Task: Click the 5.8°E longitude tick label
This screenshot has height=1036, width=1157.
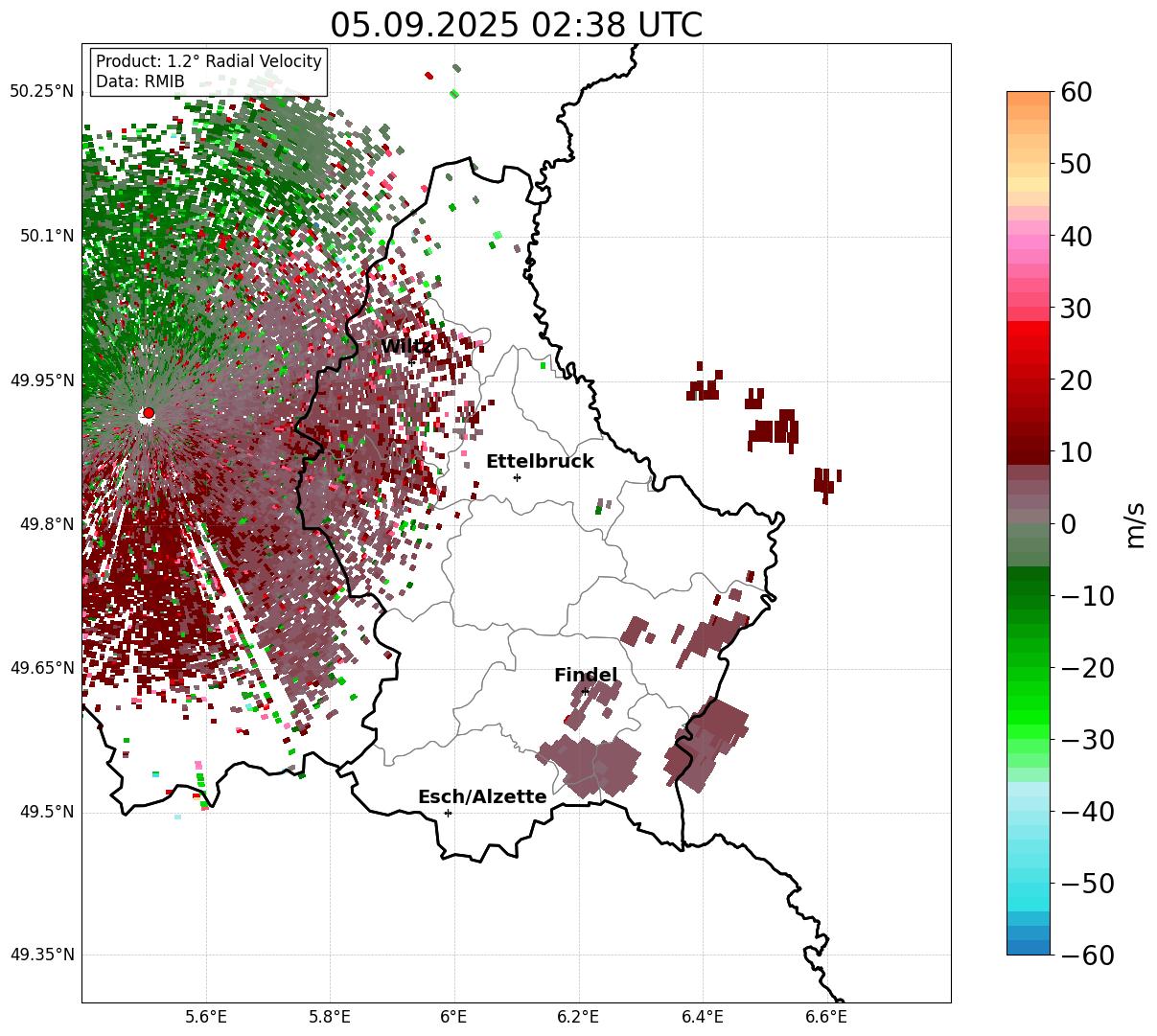Action: (x=330, y=1018)
